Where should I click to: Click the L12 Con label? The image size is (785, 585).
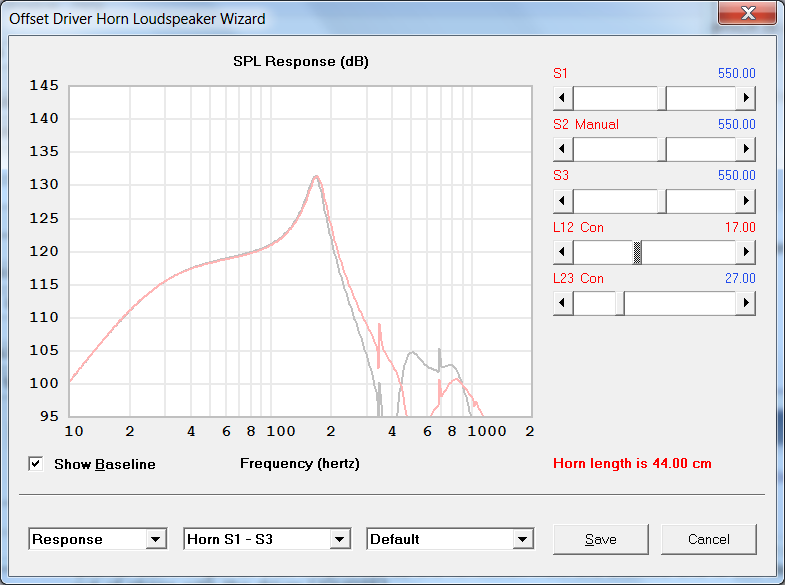578,228
